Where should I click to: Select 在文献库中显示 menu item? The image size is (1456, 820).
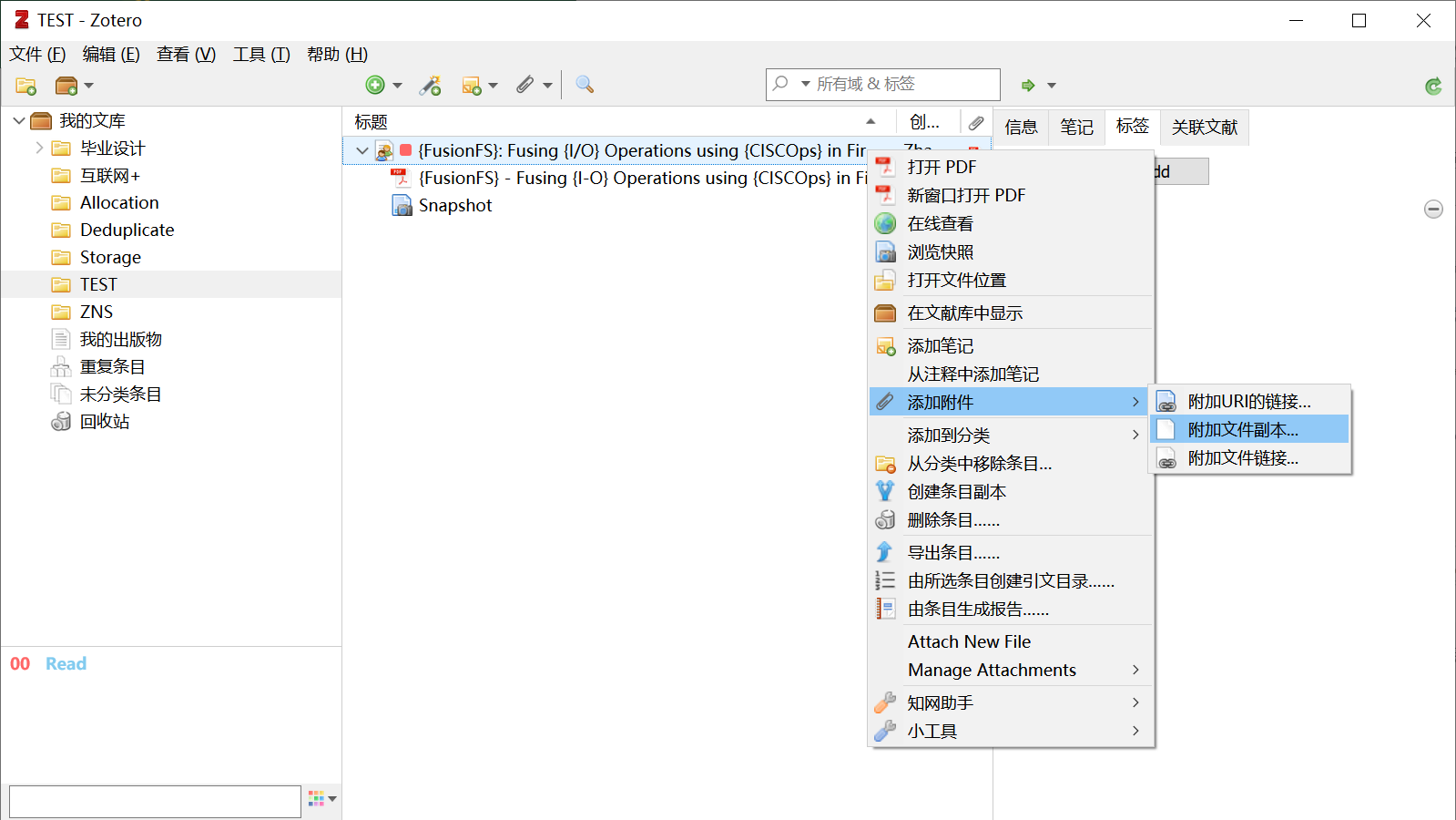1012,313
